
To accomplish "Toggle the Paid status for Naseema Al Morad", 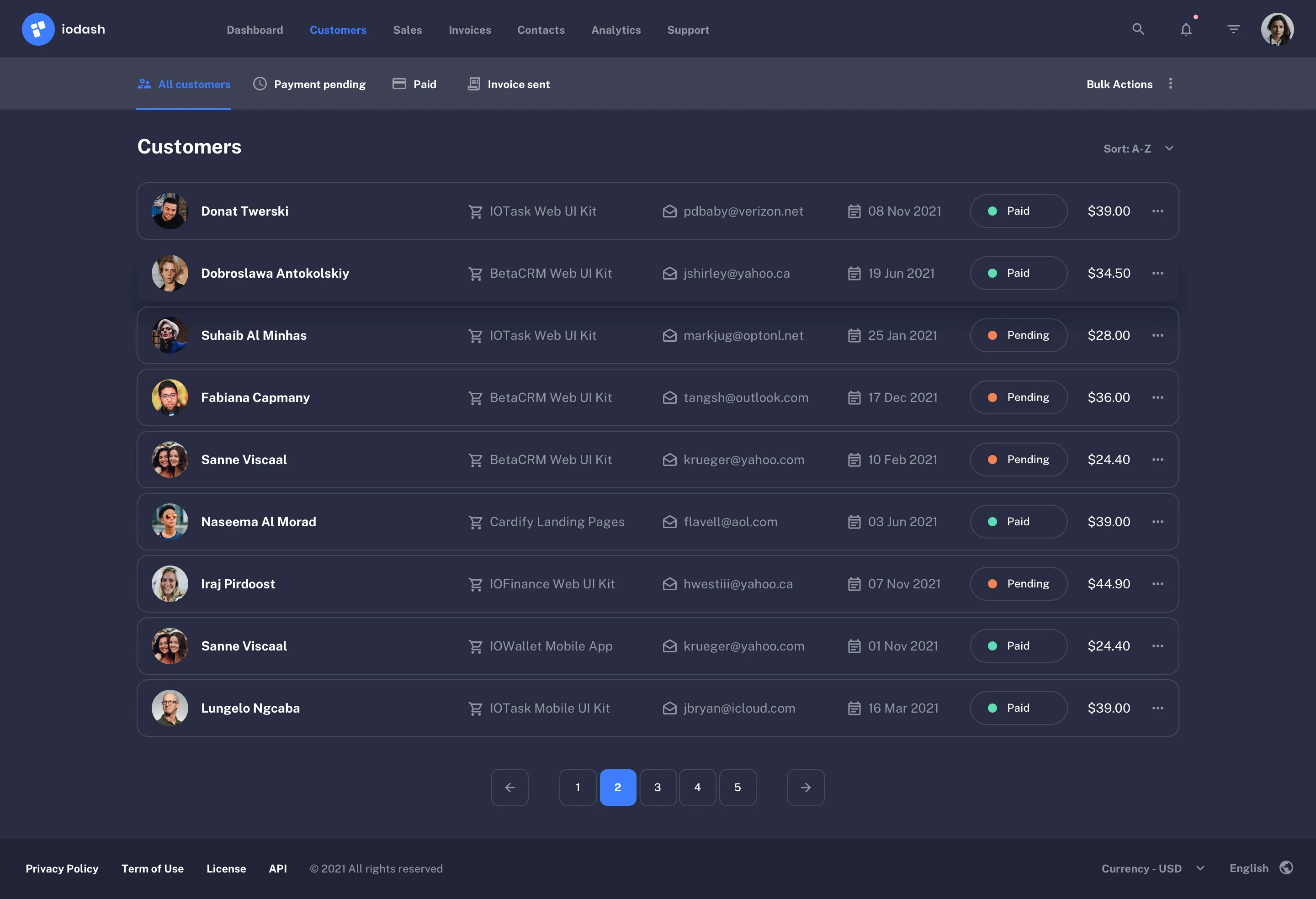I will 1018,521.
